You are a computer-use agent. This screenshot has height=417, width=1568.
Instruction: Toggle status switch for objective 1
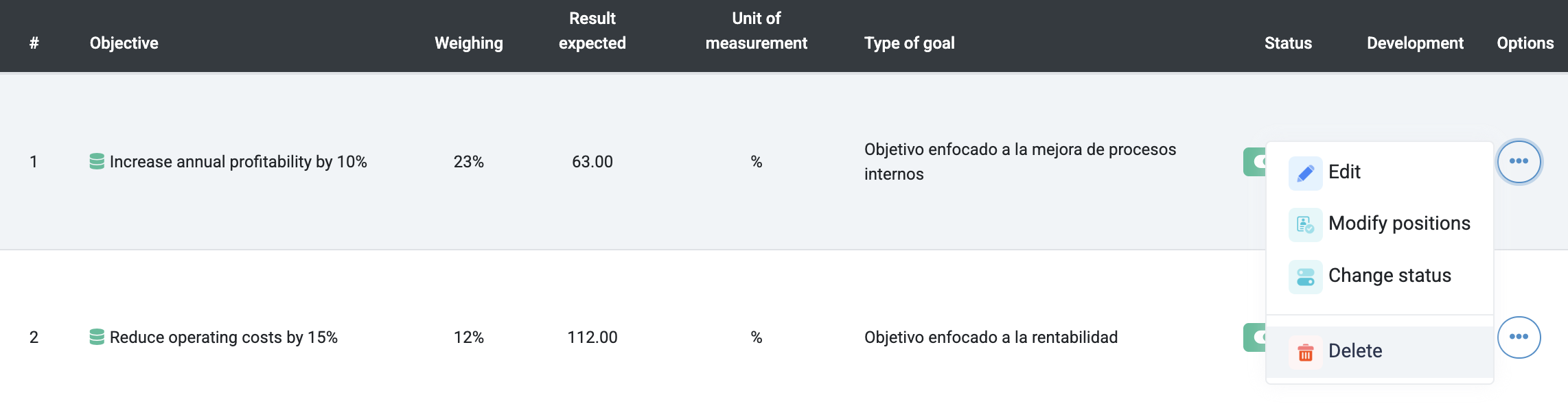pyautogui.click(x=1255, y=162)
